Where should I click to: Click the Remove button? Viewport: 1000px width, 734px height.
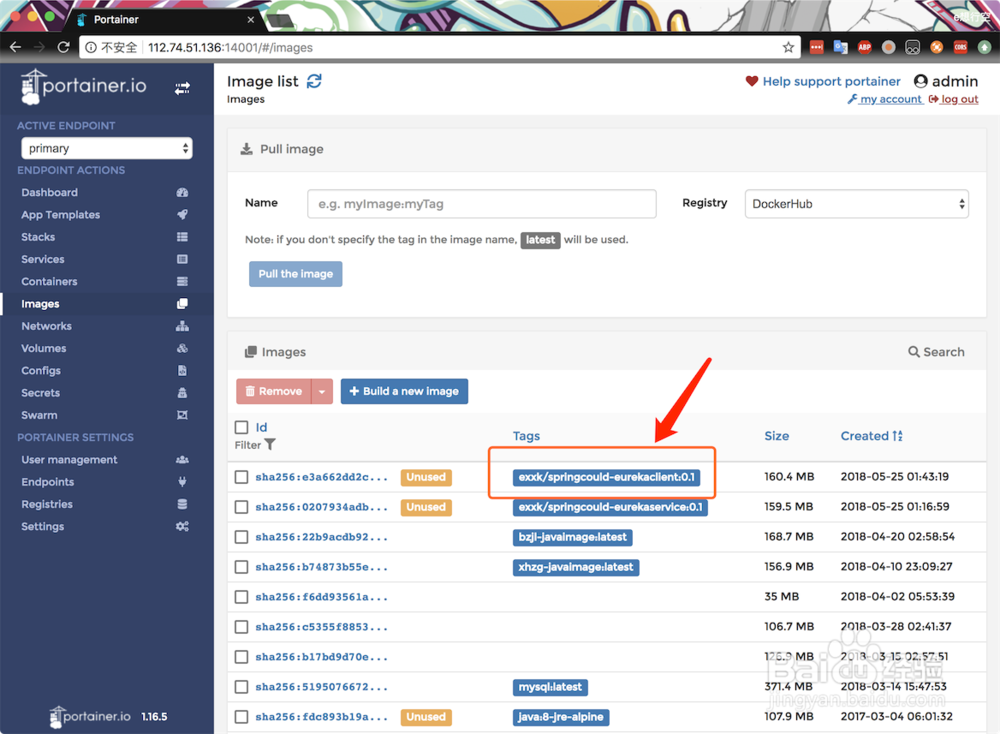coord(274,392)
